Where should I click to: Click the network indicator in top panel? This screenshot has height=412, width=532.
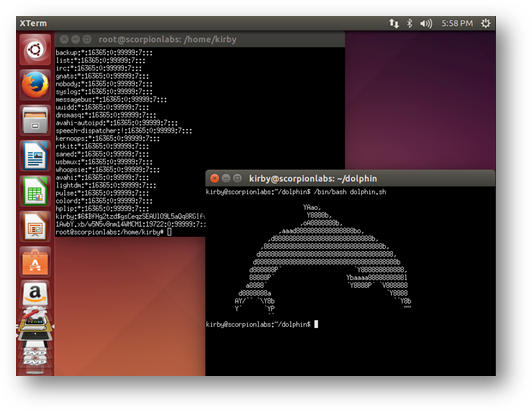[x=394, y=23]
